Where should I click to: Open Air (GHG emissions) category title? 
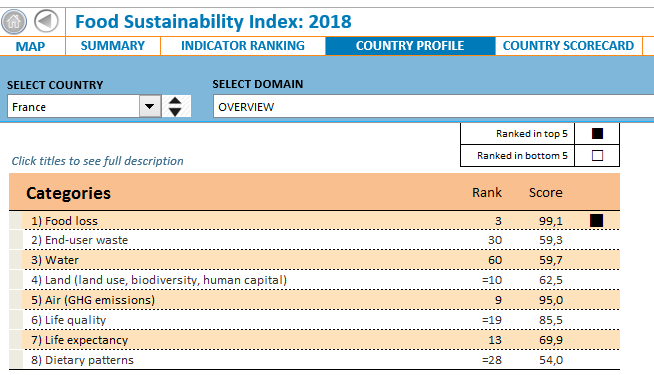tap(93, 300)
